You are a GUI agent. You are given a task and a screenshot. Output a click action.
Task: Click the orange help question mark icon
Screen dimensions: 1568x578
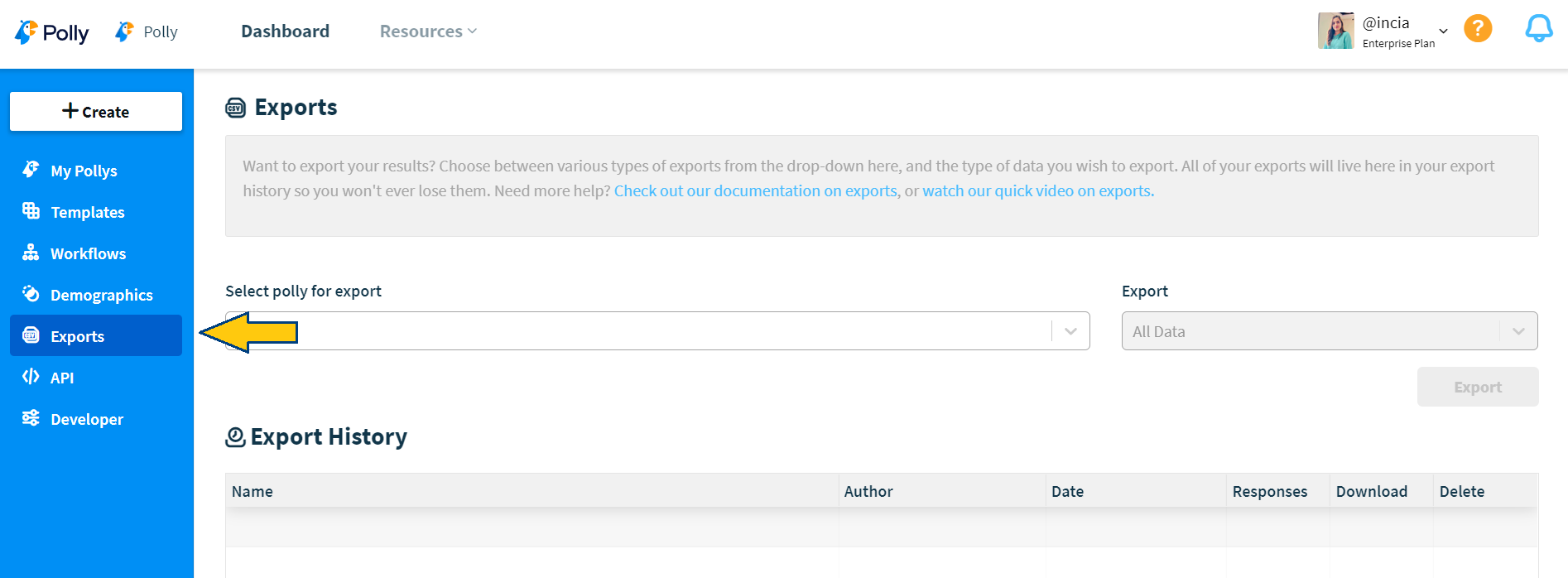[x=1478, y=28]
